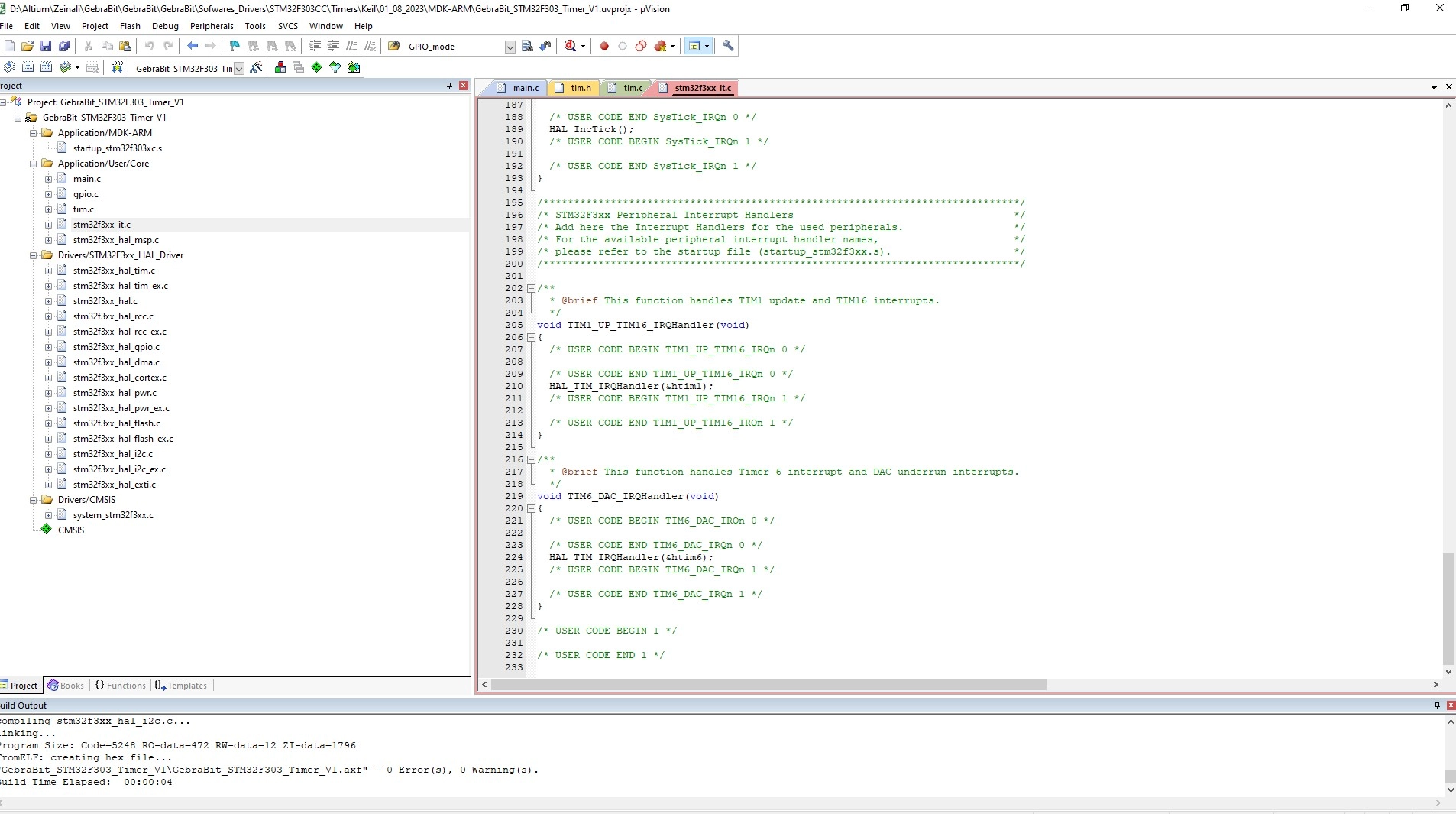
Task: Download to flash with the LOAD icon
Action: [117, 67]
